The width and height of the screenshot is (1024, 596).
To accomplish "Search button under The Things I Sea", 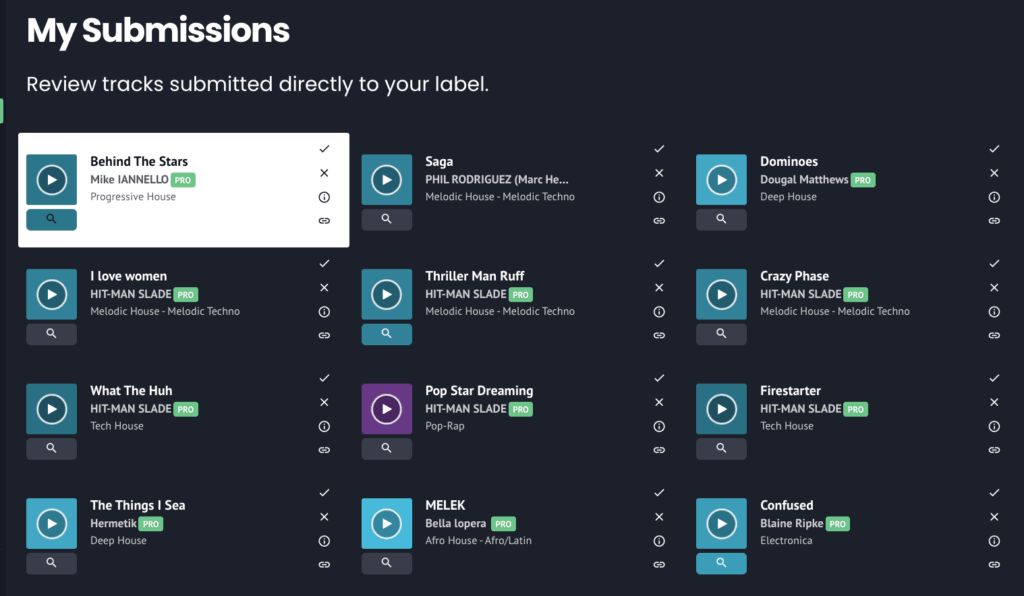I will click(x=51, y=564).
